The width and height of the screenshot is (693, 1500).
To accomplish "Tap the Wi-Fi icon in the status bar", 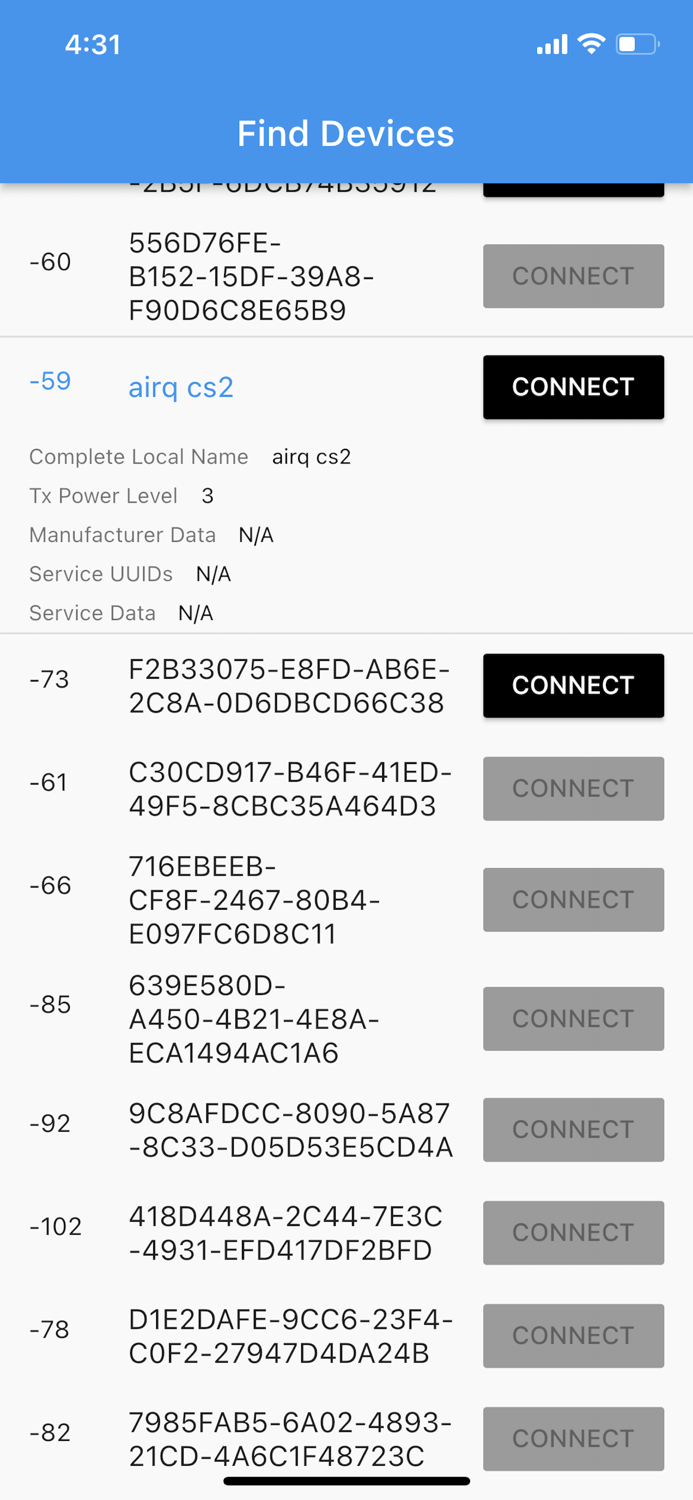I will coord(592,44).
